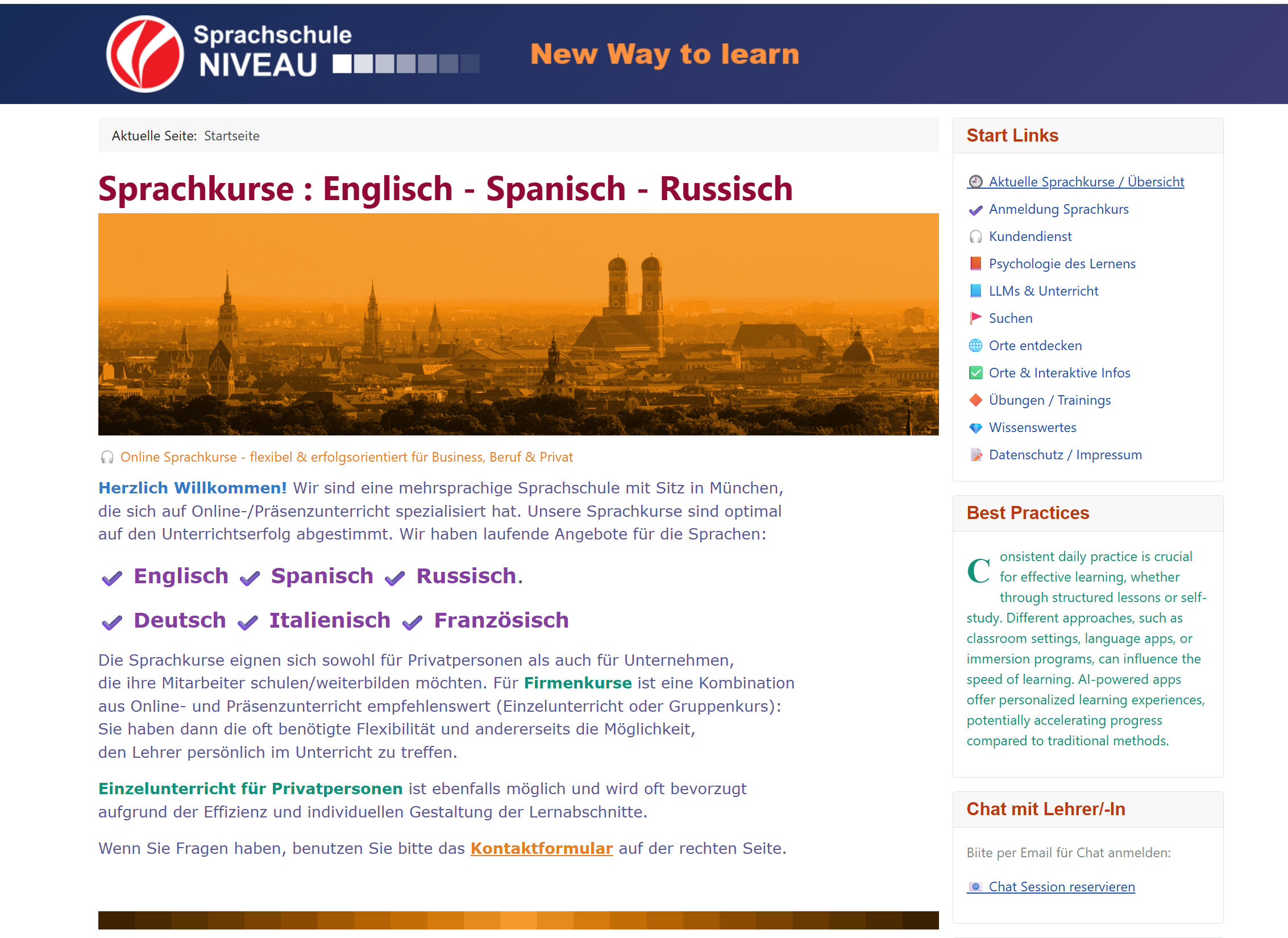This screenshot has height=938, width=1288.
Task: Click the red book icon for Psychologie des Lernens
Action: [x=975, y=263]
